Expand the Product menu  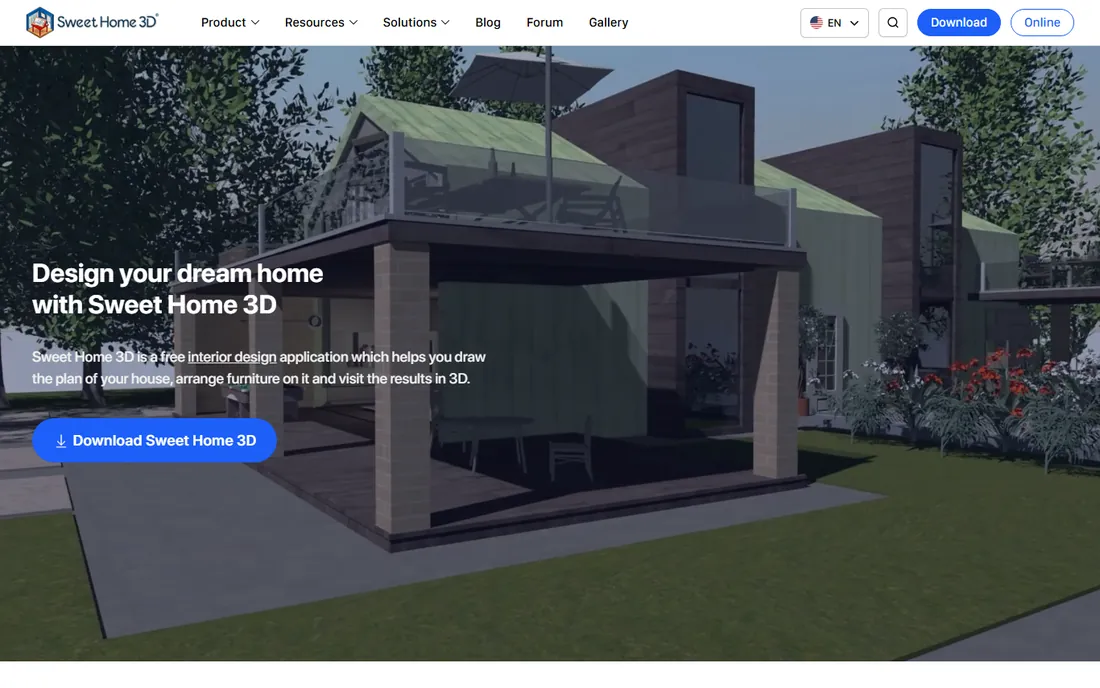coord(230,22)
